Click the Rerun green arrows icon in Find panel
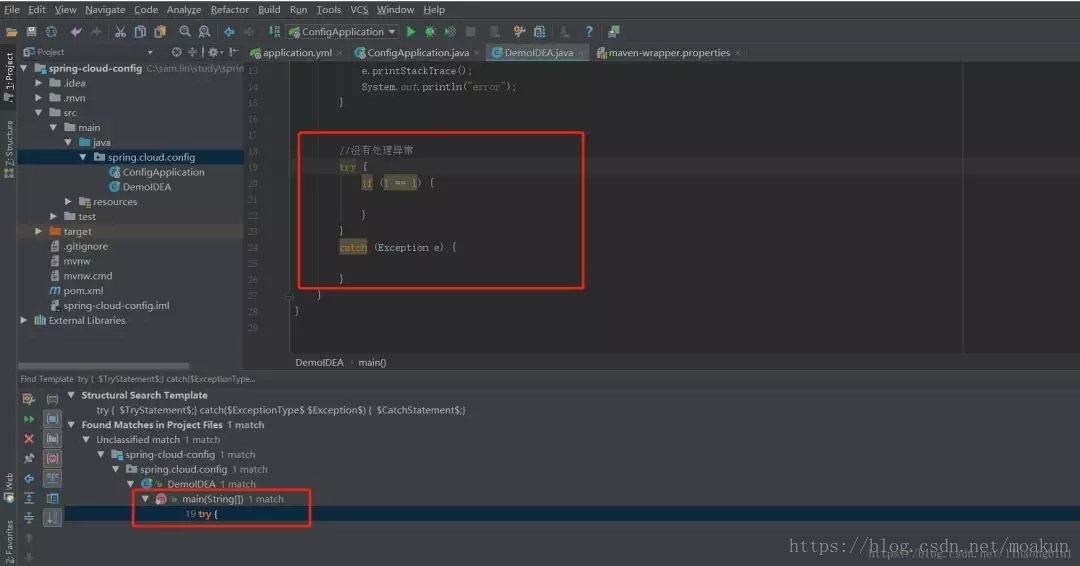The width and height of the screenshot is (1080, 566). tap(29, 419)
